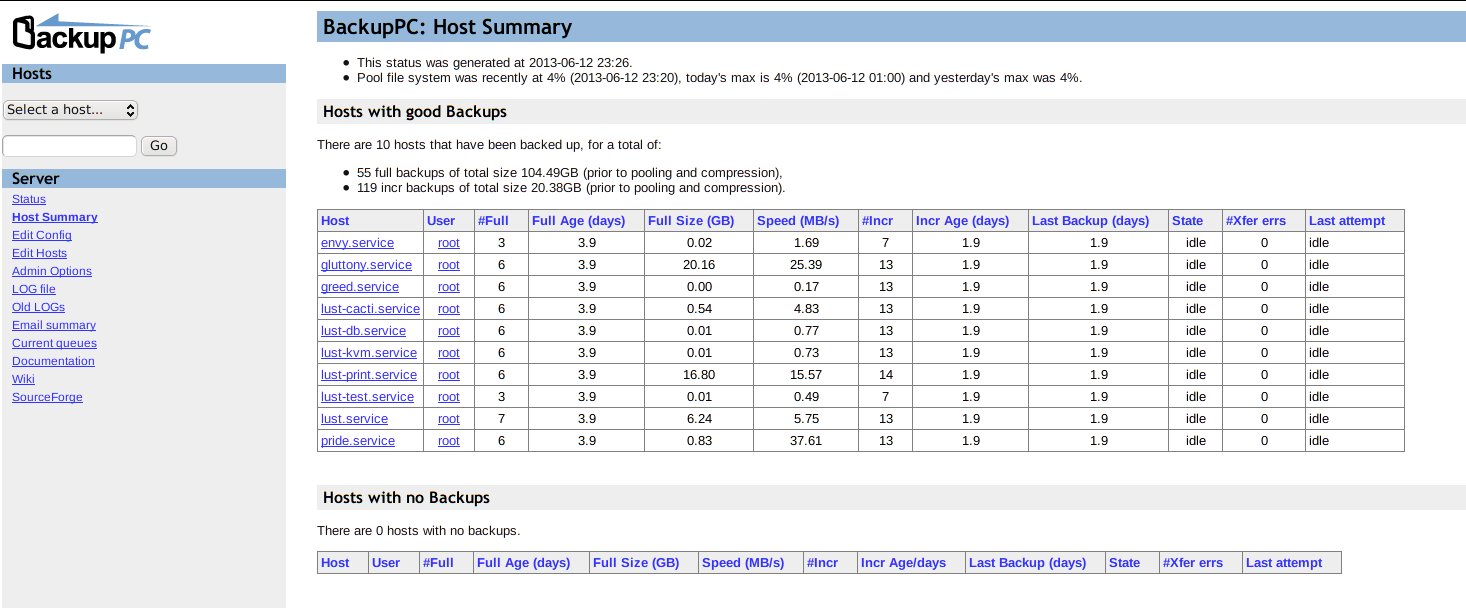Screen dimensions: 1466x608
Task: Click the BackupPC logo
Action: [x=82, y=34]
